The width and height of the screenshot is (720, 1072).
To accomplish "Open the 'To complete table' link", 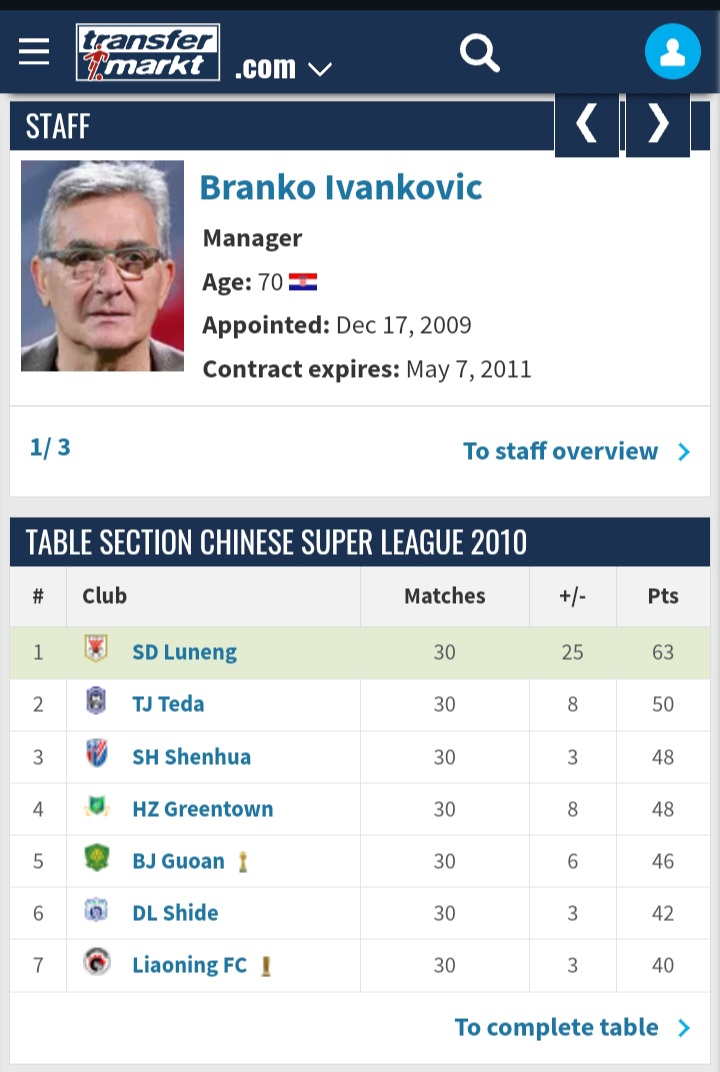I will (573, 1027).
